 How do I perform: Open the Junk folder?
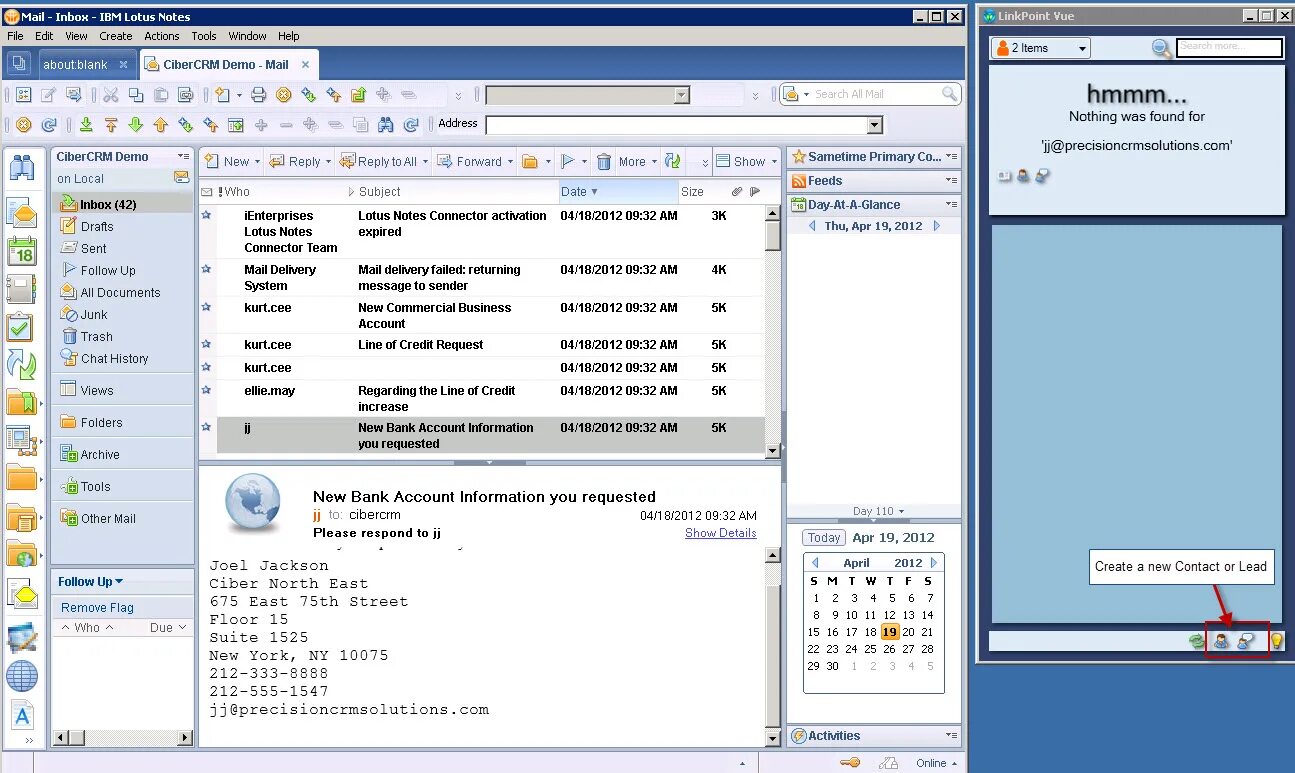pyautogui.click(x=94, y=315)
